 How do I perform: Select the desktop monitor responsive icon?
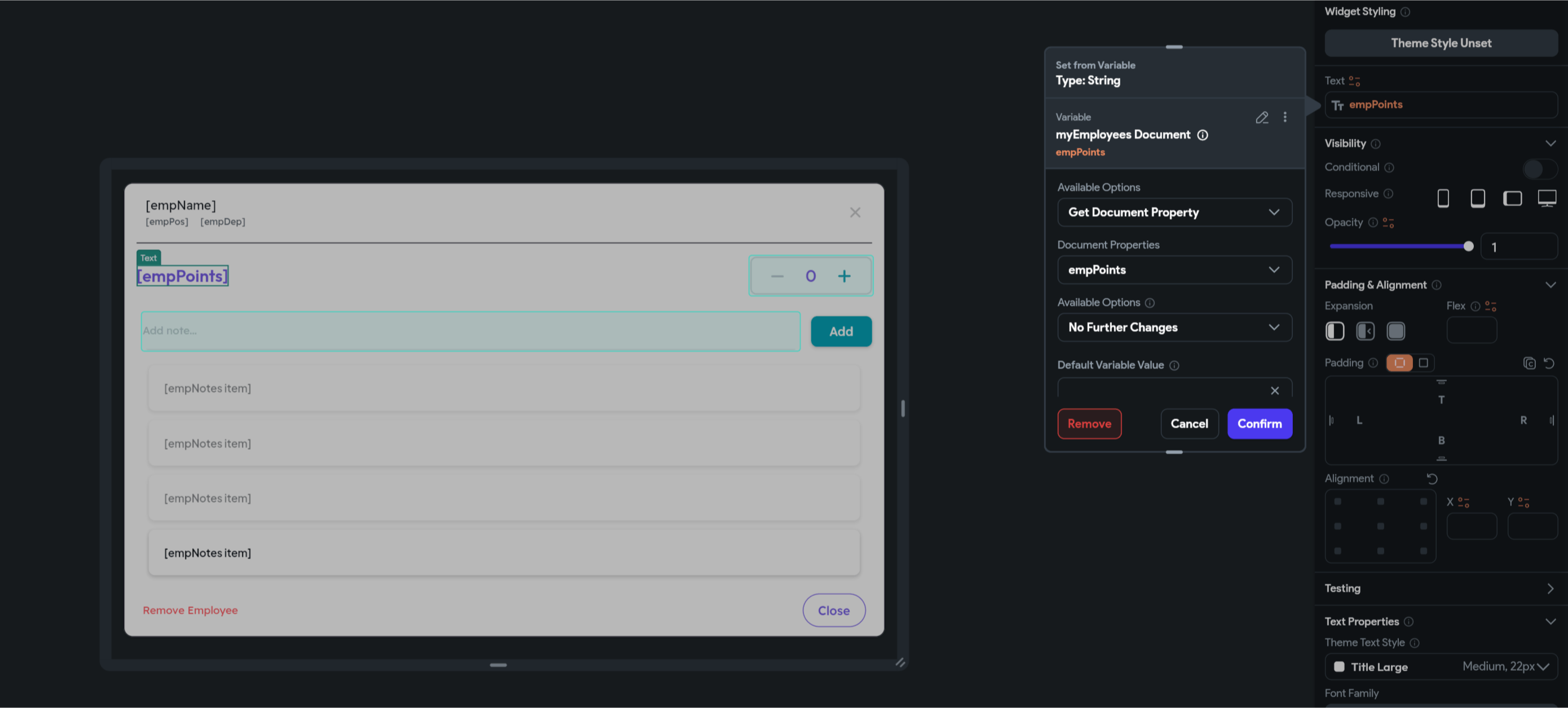pyautogui.click(x=1547, y=198)
